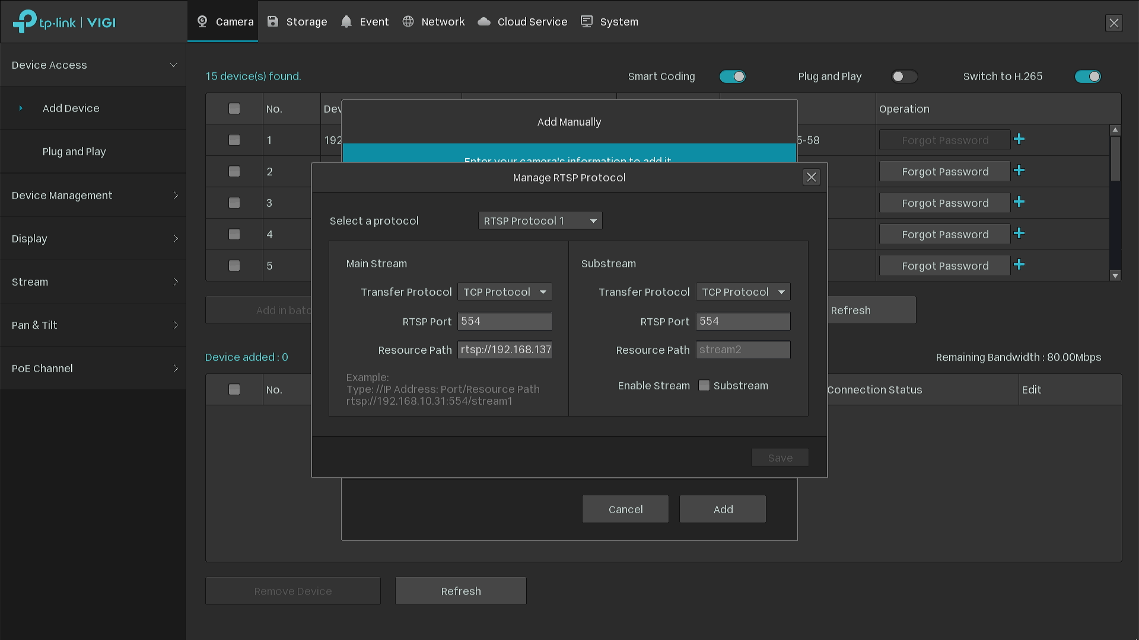Image resolution: width=1139 pixels, height=640 pixels.
Task: Open the Cloud Service tab
Action: 522,22
